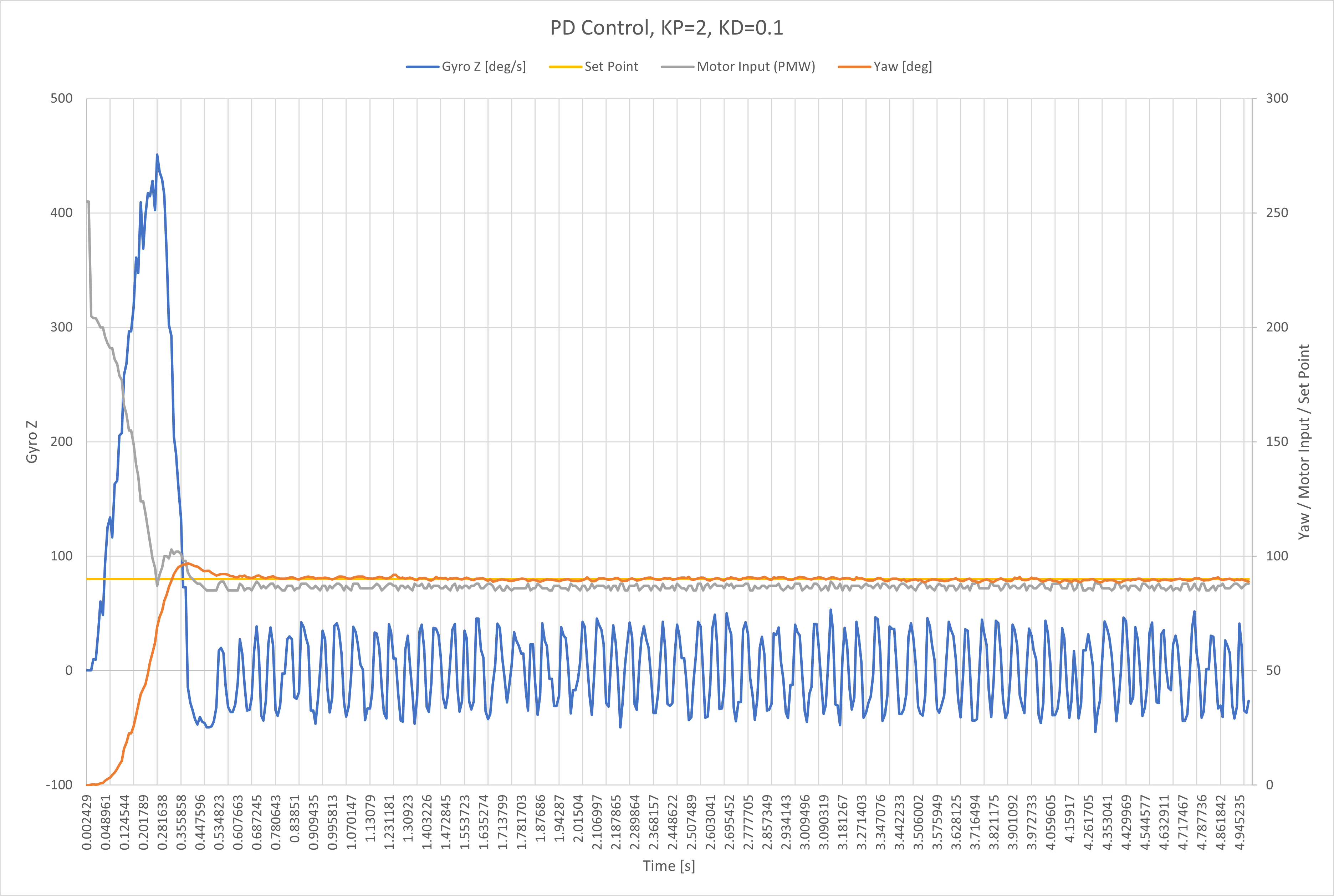Screen dimensions: 1334x896
Task: Click the blue Gyro Z legend line marker
Action: click(x=422, y=67)
